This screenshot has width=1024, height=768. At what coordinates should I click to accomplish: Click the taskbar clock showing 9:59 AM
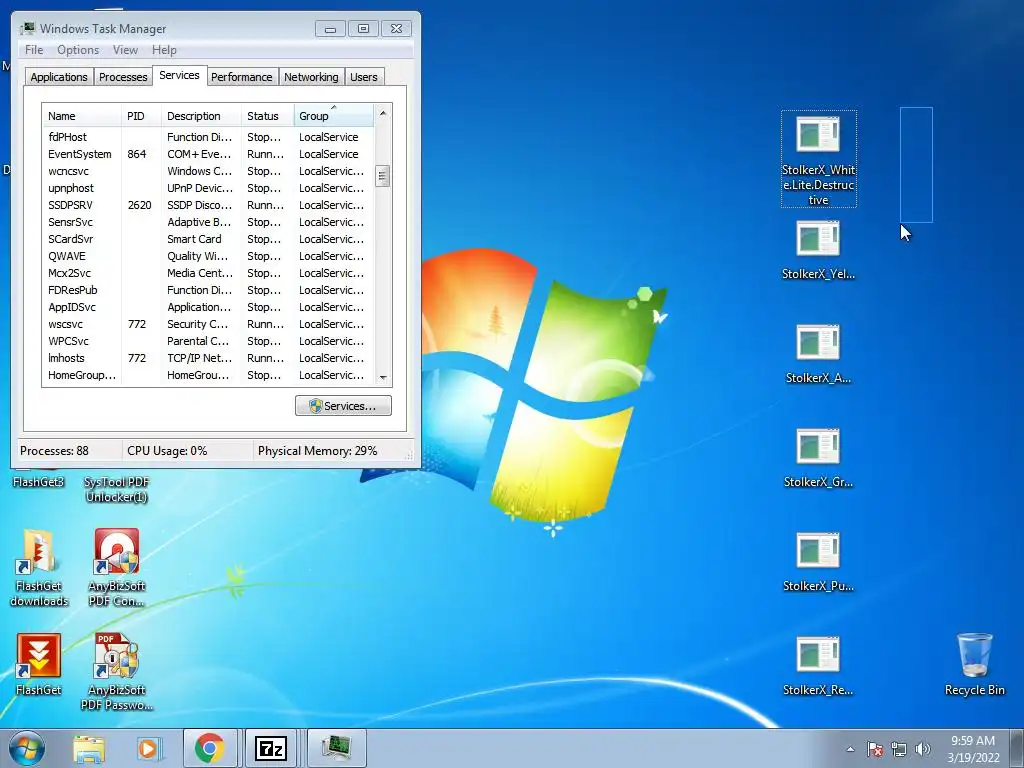(x=973, y=749)
